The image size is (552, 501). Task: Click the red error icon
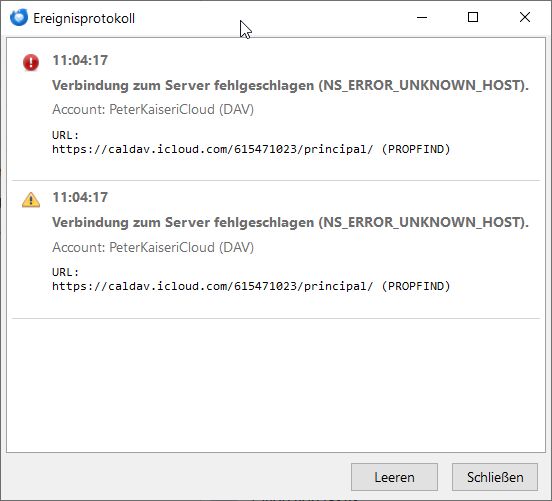coord(31,62)
